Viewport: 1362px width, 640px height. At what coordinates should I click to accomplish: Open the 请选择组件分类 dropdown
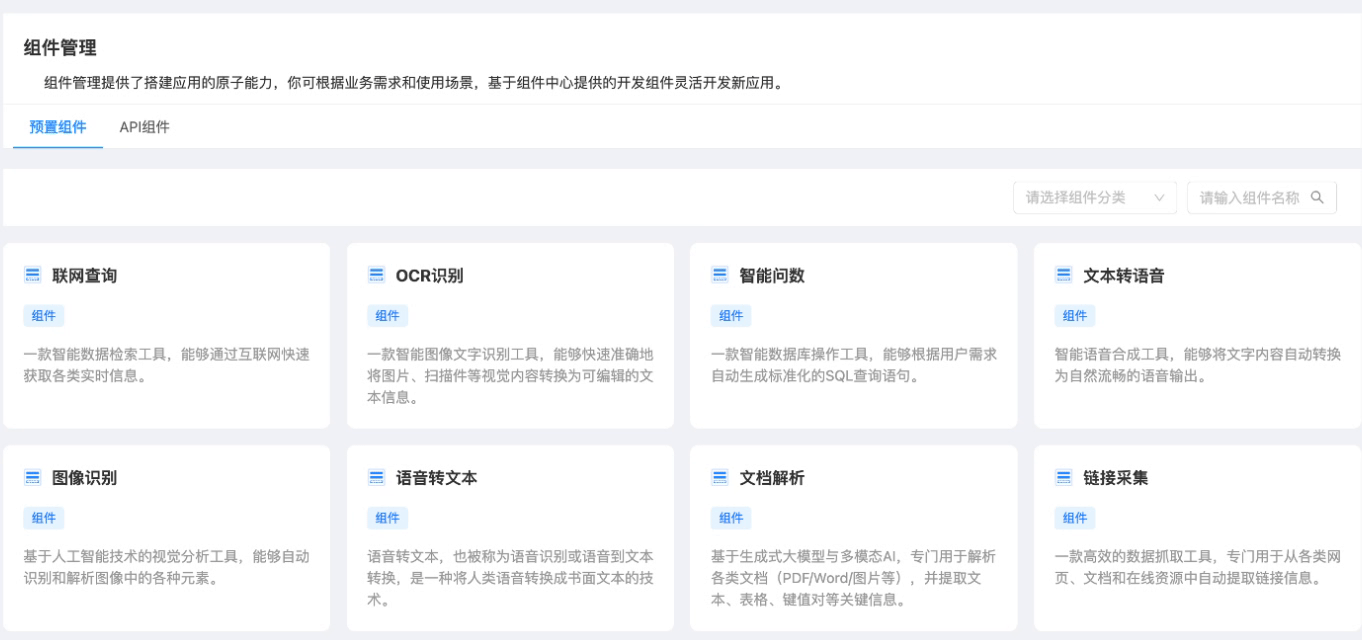(1085, 198)
